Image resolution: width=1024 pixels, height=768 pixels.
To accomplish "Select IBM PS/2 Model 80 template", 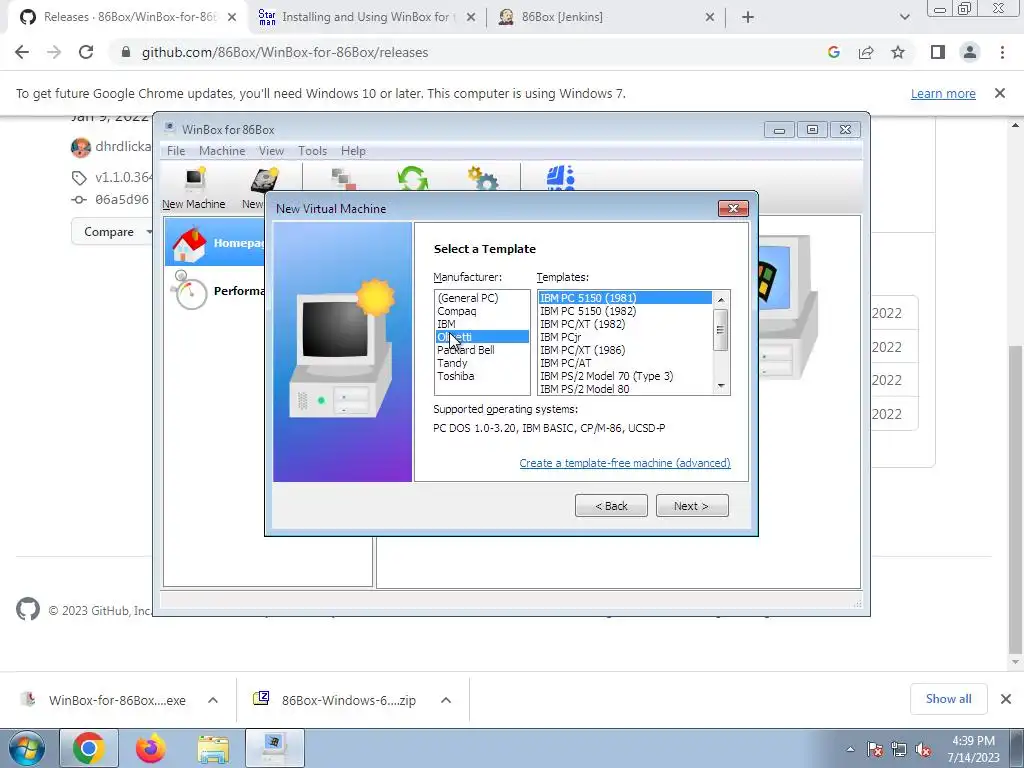I will click(x=625, y=389).
